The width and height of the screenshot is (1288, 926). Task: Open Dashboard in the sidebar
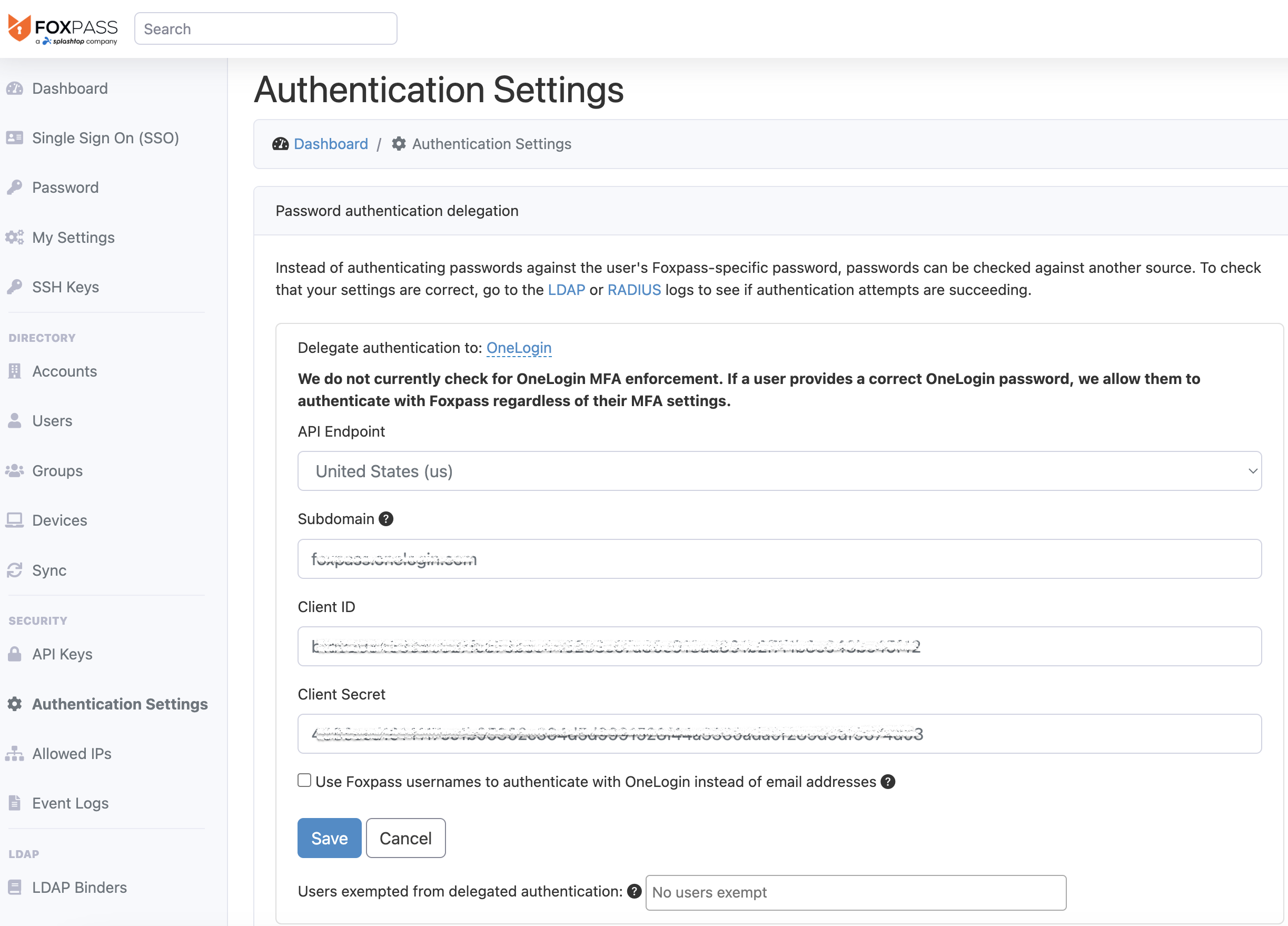click(70, 88)
